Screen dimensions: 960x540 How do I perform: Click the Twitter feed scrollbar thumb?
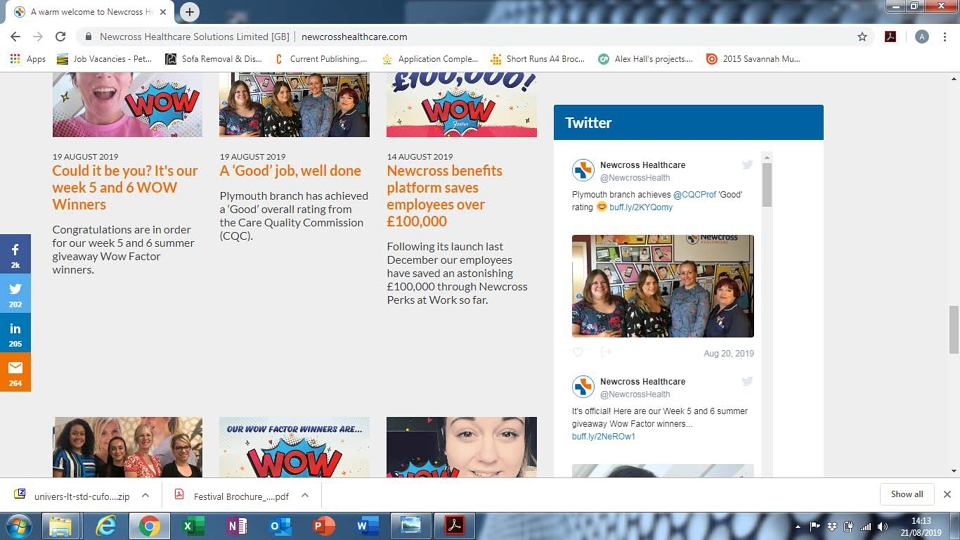(x=767, y=184)
